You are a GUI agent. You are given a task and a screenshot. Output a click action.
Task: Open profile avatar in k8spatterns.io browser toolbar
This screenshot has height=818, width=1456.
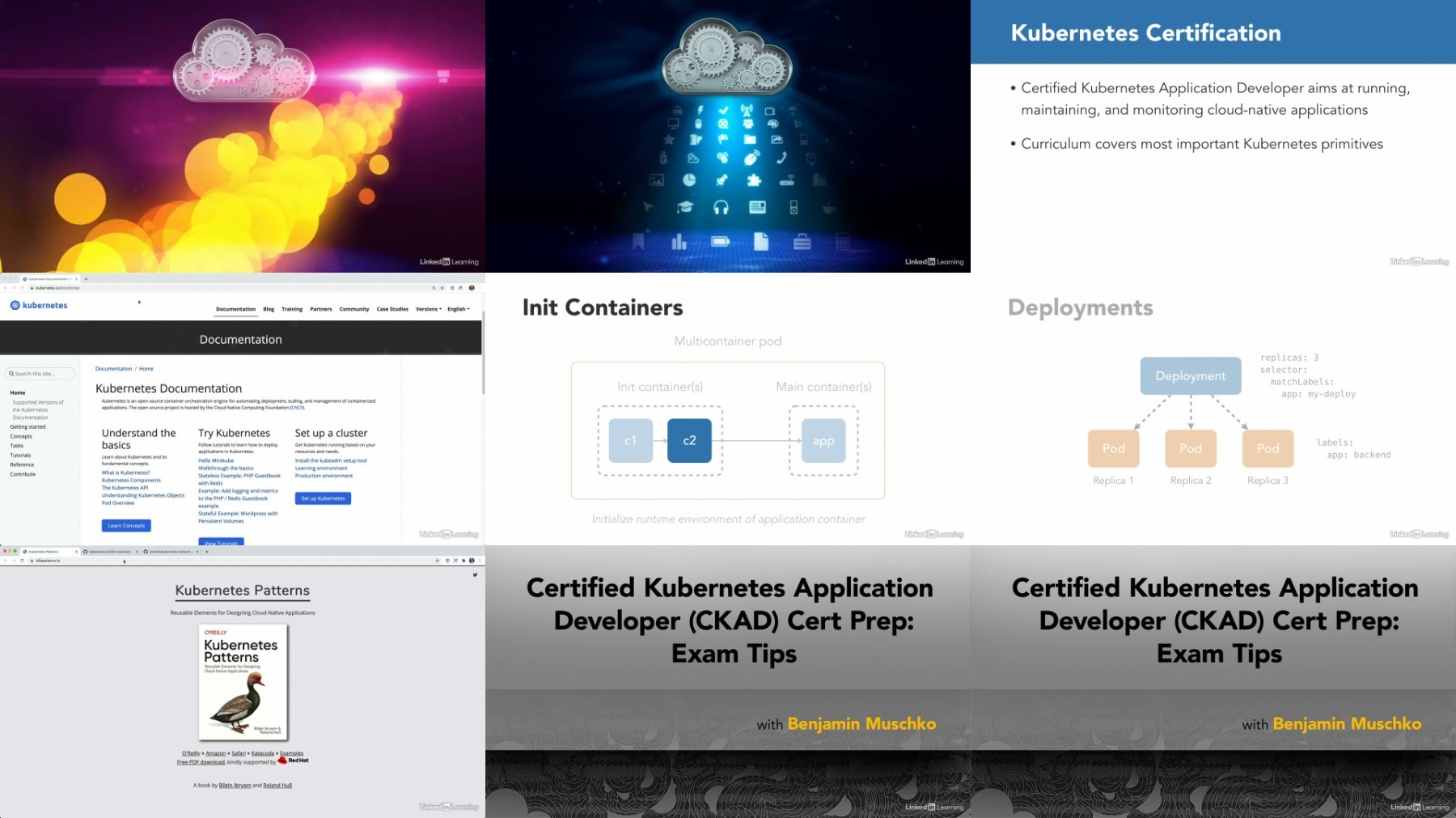[472, 560]
